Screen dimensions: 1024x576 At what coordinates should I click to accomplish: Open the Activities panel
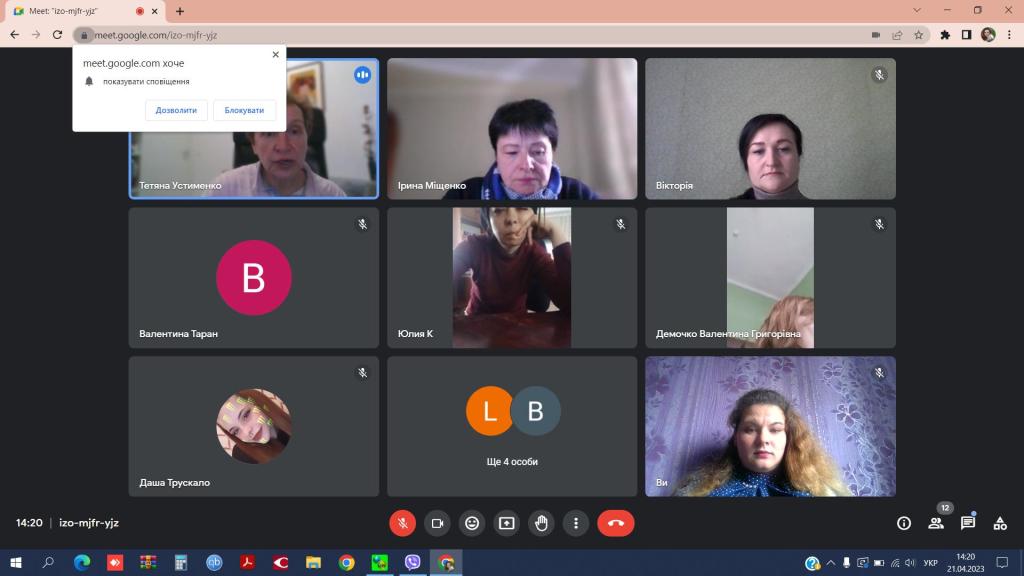click(x=1000, y=523)
